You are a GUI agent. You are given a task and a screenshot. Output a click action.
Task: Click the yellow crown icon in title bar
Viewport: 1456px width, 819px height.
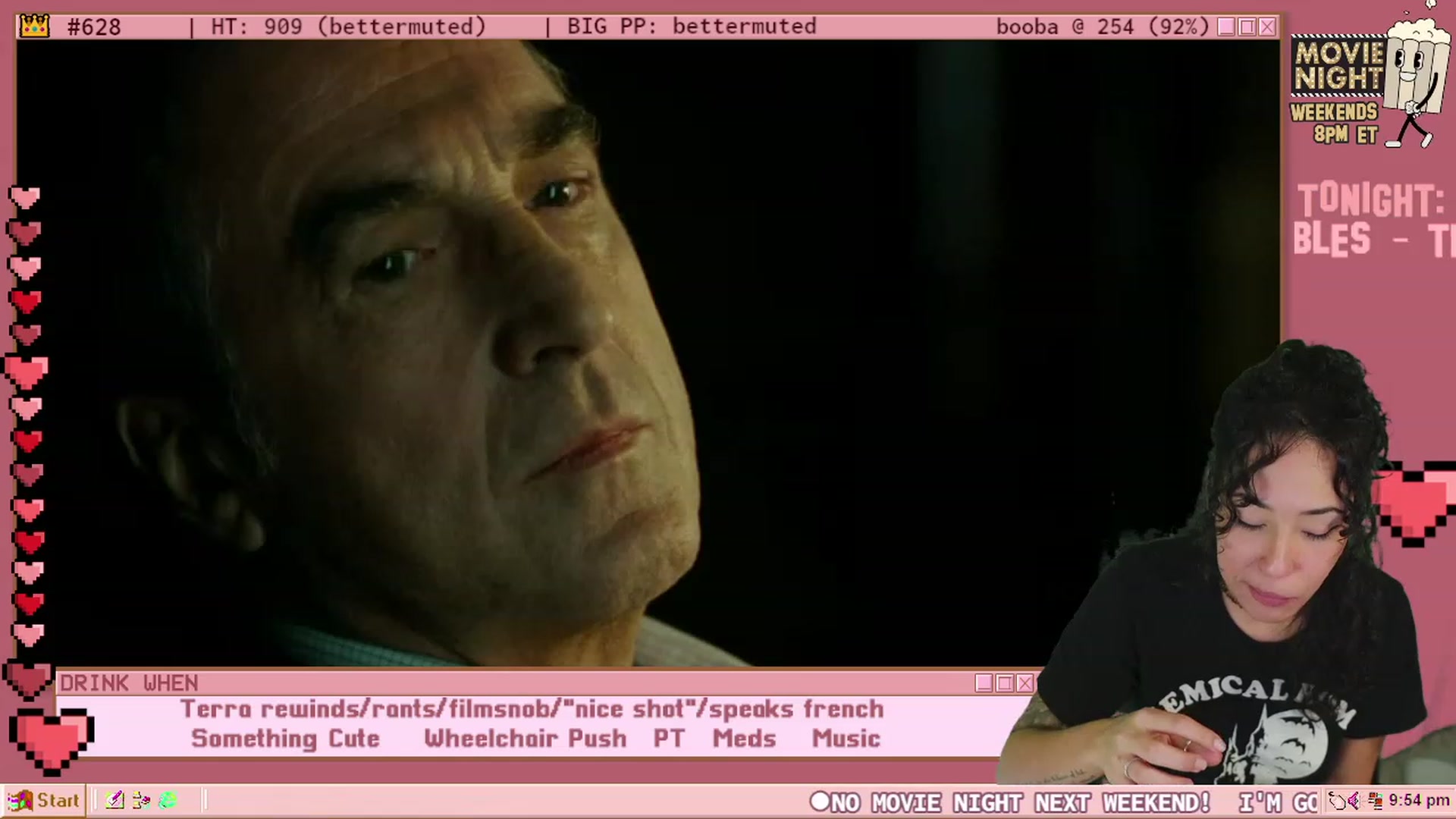tap(35, 27)
